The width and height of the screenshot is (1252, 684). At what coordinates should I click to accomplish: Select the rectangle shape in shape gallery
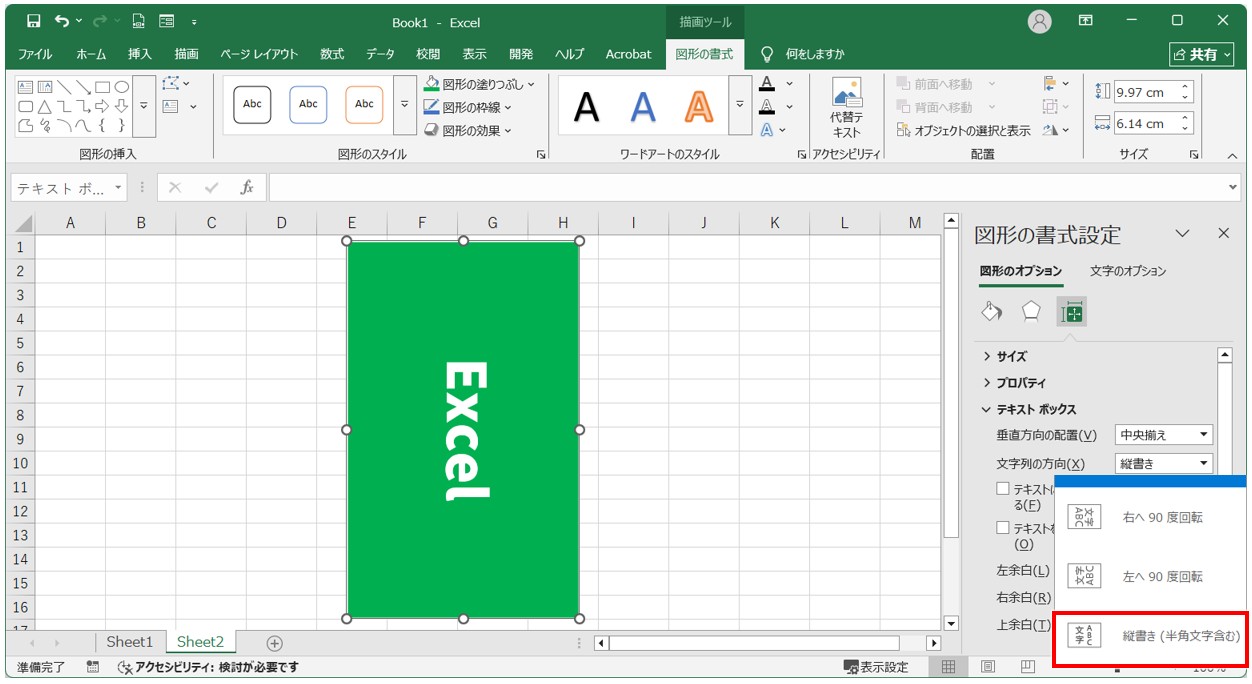(x=103, y=87)
